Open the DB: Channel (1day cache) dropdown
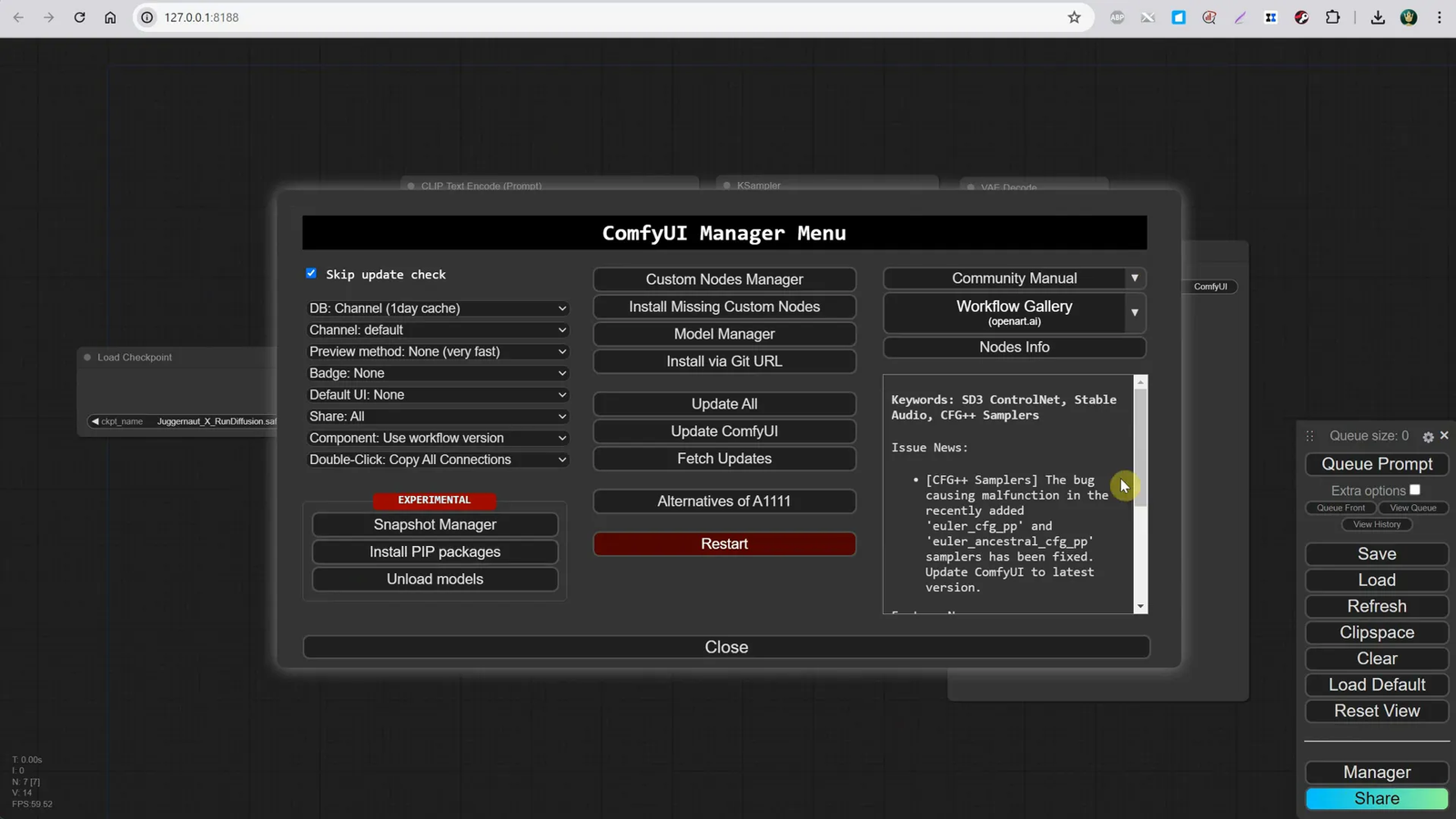 point(438,308)
